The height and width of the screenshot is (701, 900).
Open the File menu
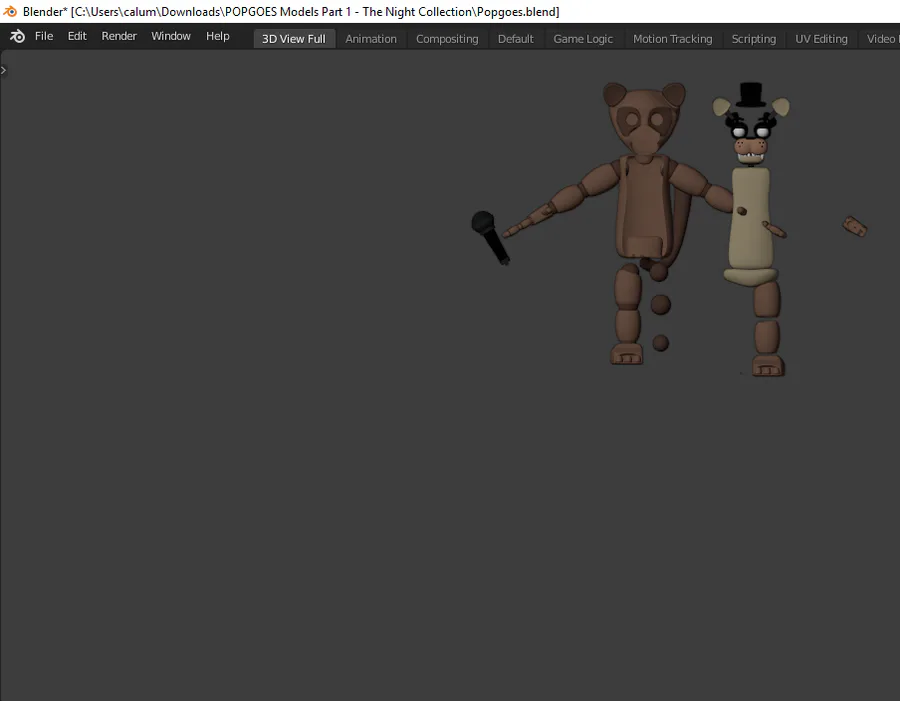(x=44, y=36)
